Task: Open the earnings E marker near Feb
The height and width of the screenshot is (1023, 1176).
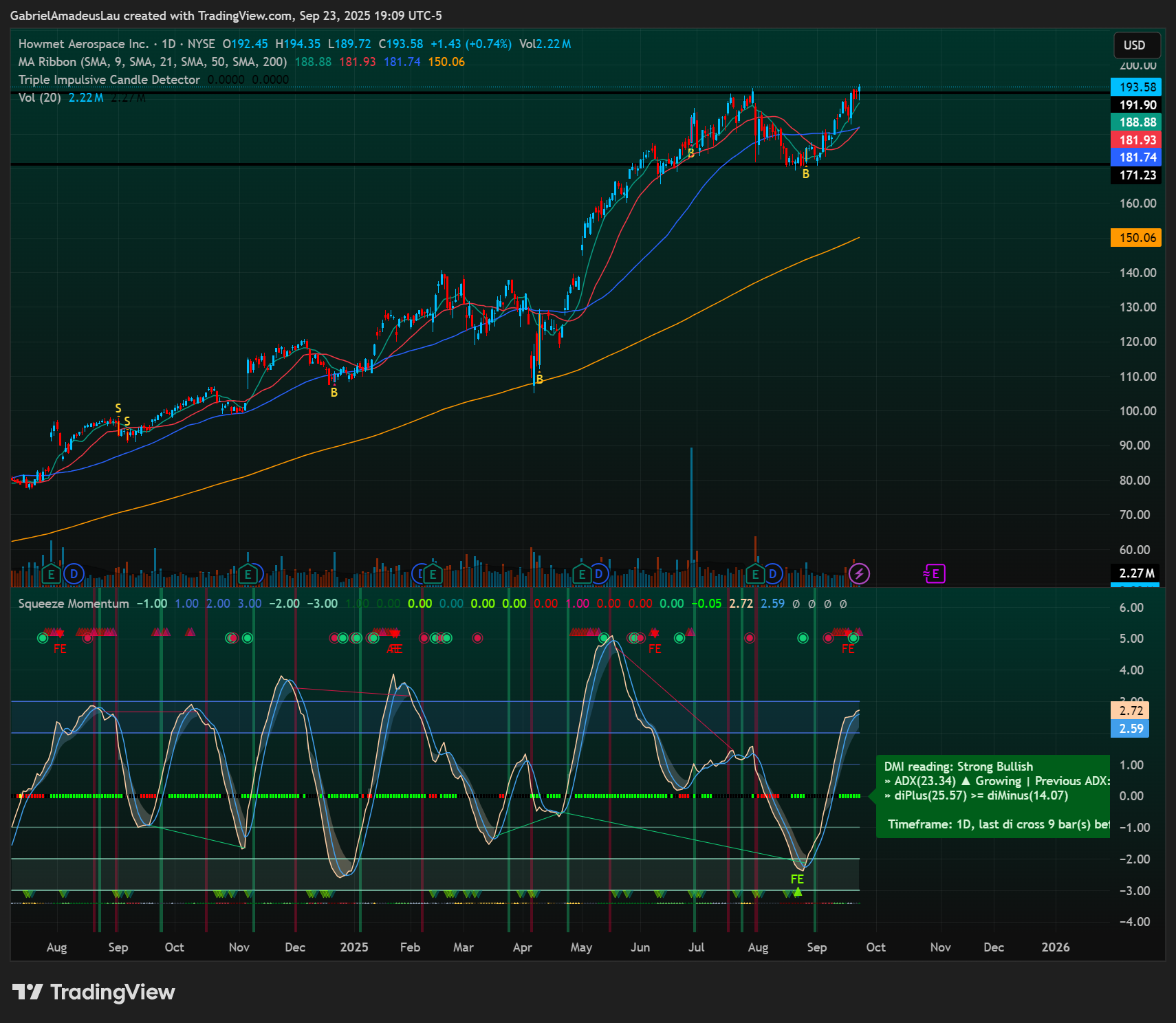Action: point(433,573)
